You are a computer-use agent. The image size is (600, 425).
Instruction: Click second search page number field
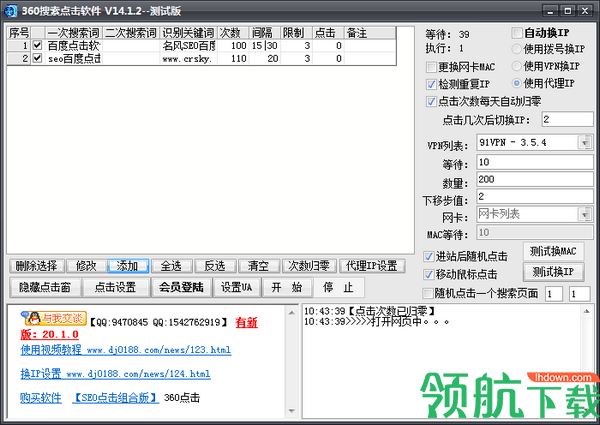click(579, 294)
